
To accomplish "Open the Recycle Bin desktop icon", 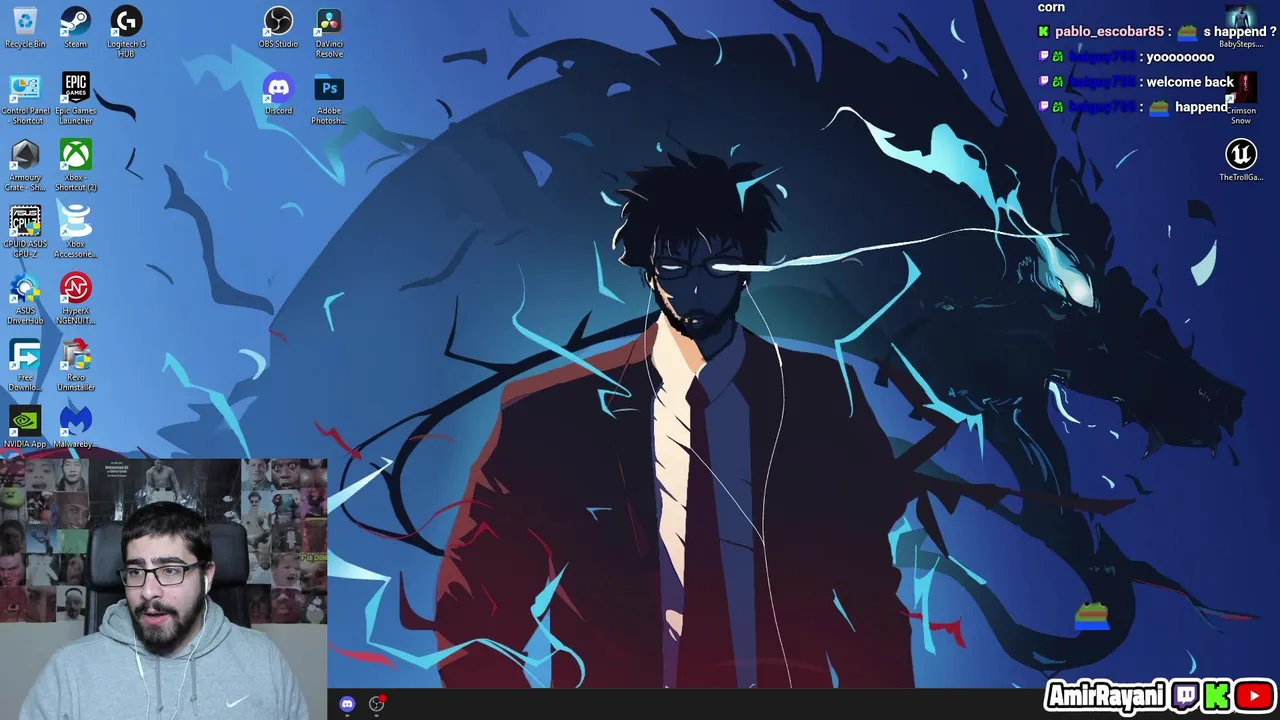I will coord(25,27).
